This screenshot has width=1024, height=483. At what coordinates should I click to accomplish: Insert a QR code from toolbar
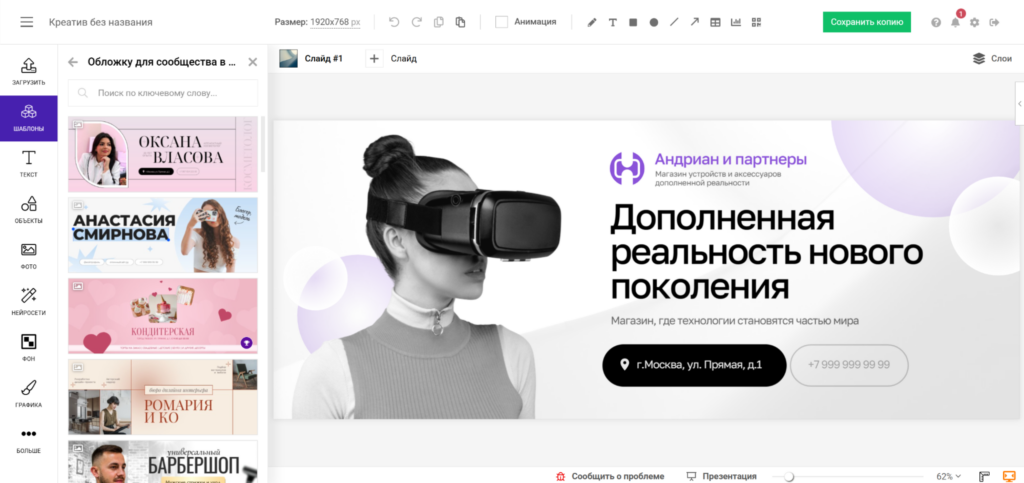point(756,22)
